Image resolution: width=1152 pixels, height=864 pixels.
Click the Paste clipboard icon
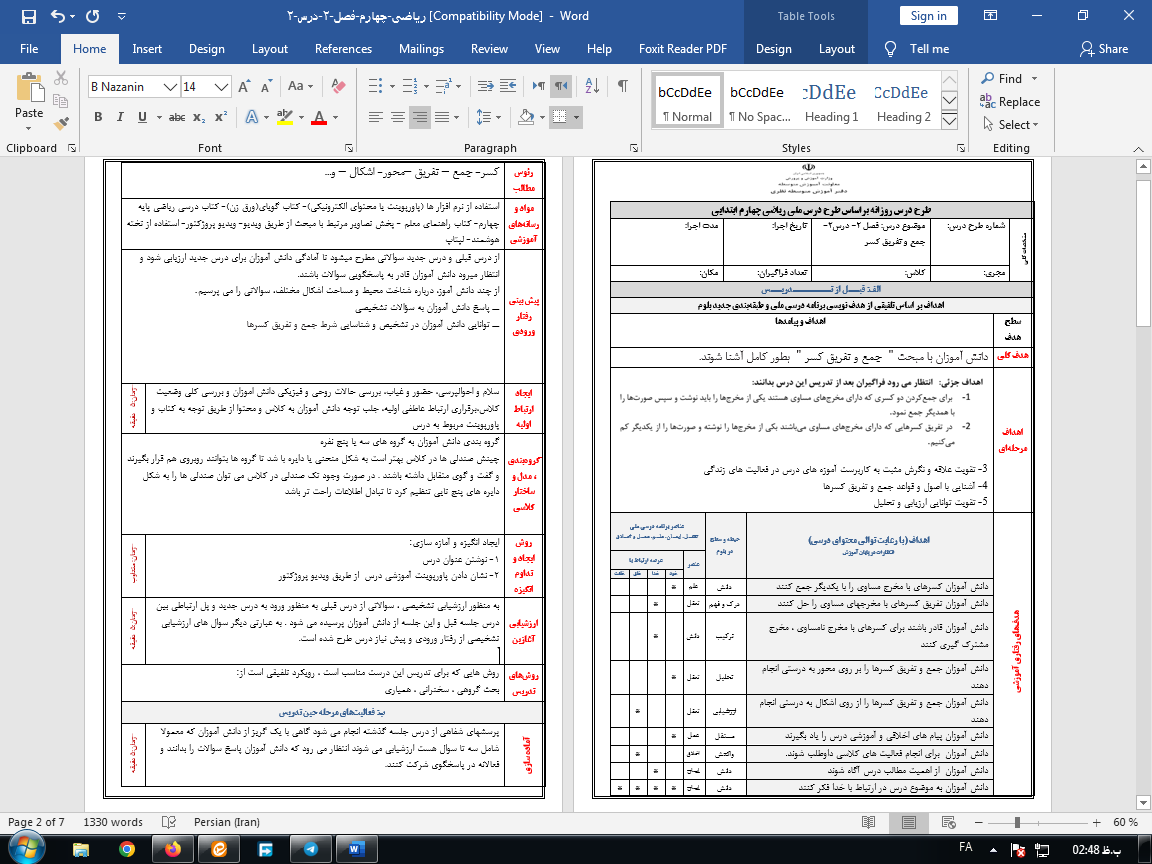click(29, 87)
